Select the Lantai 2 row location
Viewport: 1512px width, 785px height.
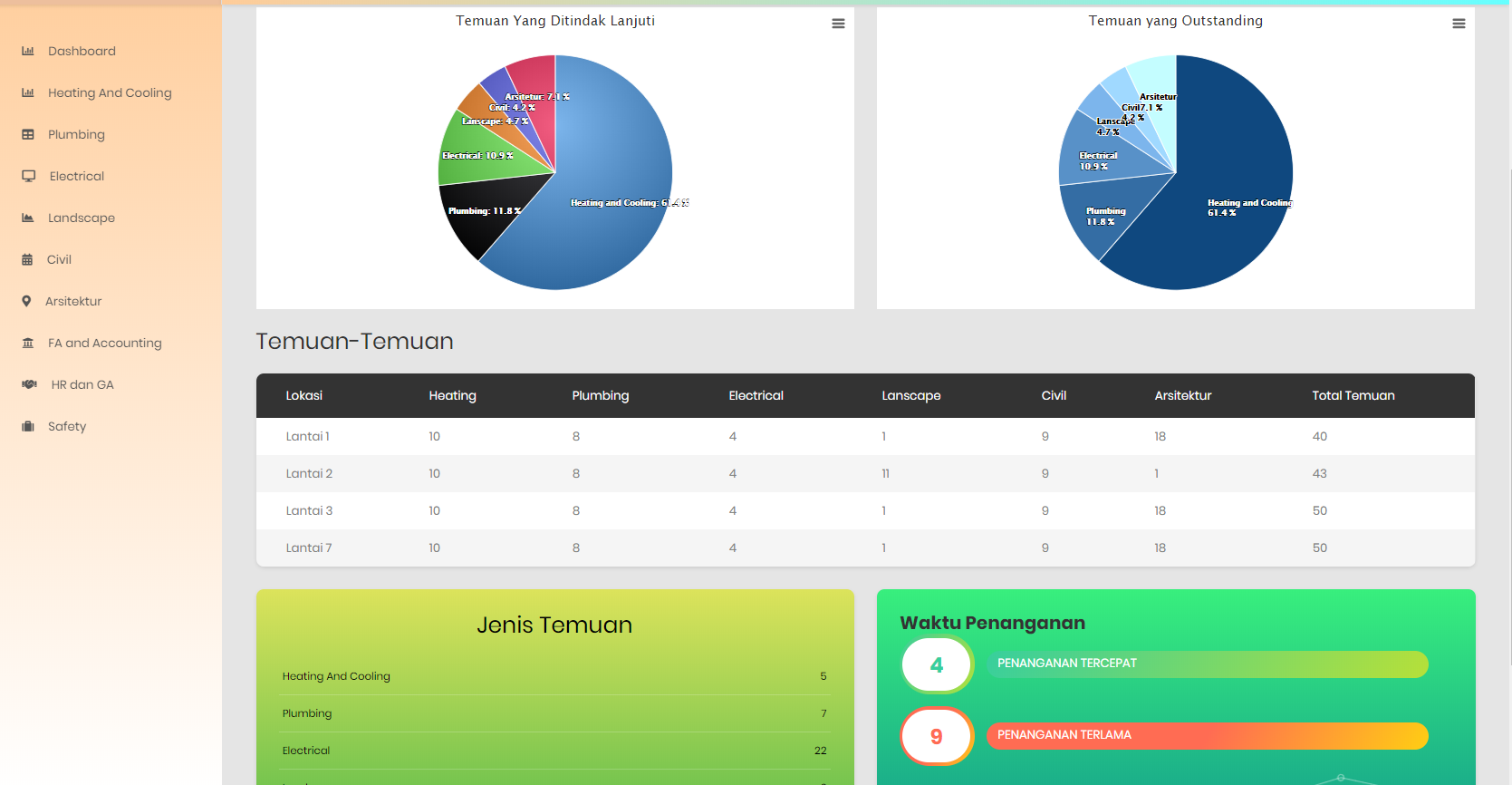pyautogui.click(x=309, y=474)
